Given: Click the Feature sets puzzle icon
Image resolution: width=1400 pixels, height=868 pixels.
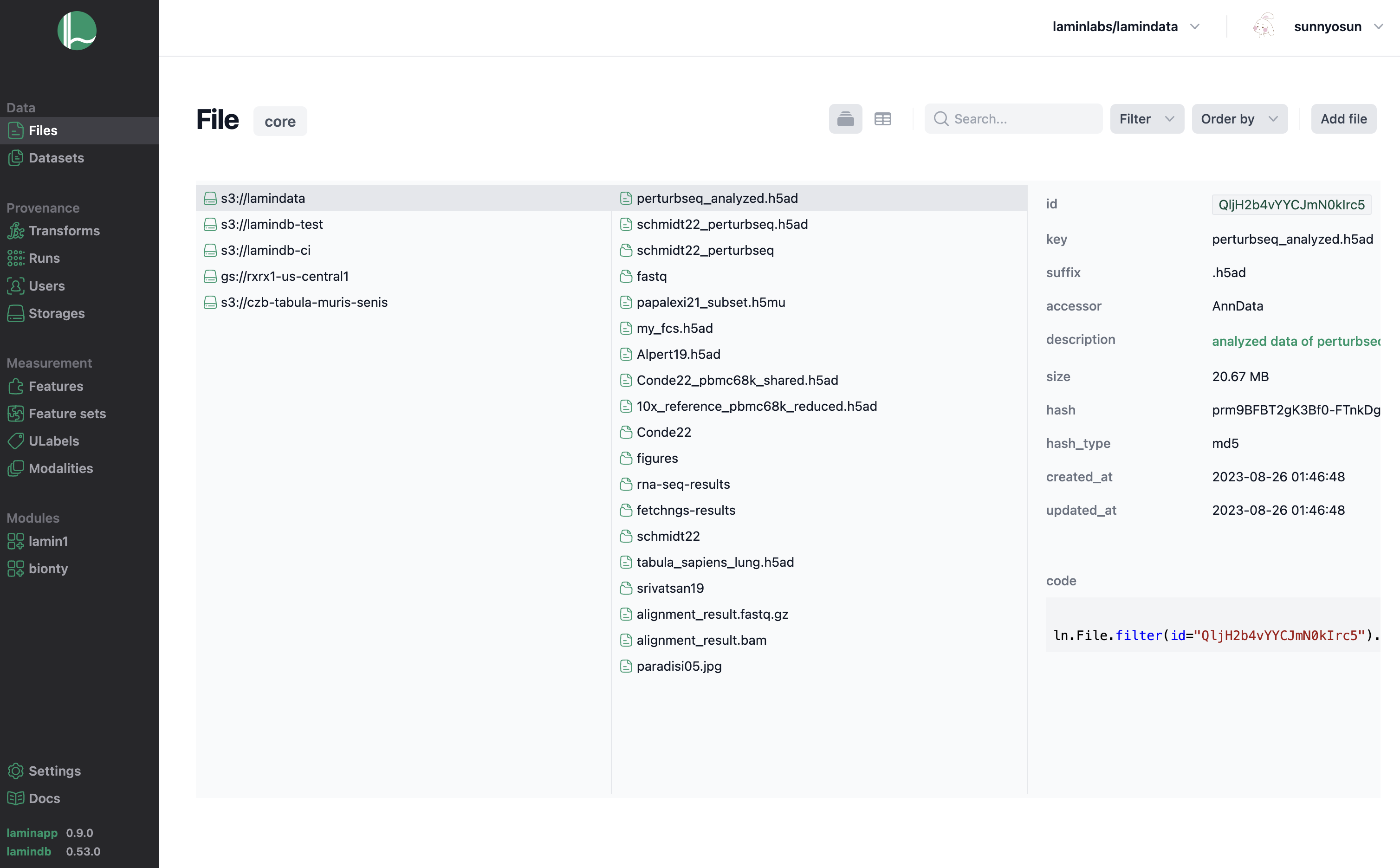Looking at the screenshot, I should tap(15, 414).
